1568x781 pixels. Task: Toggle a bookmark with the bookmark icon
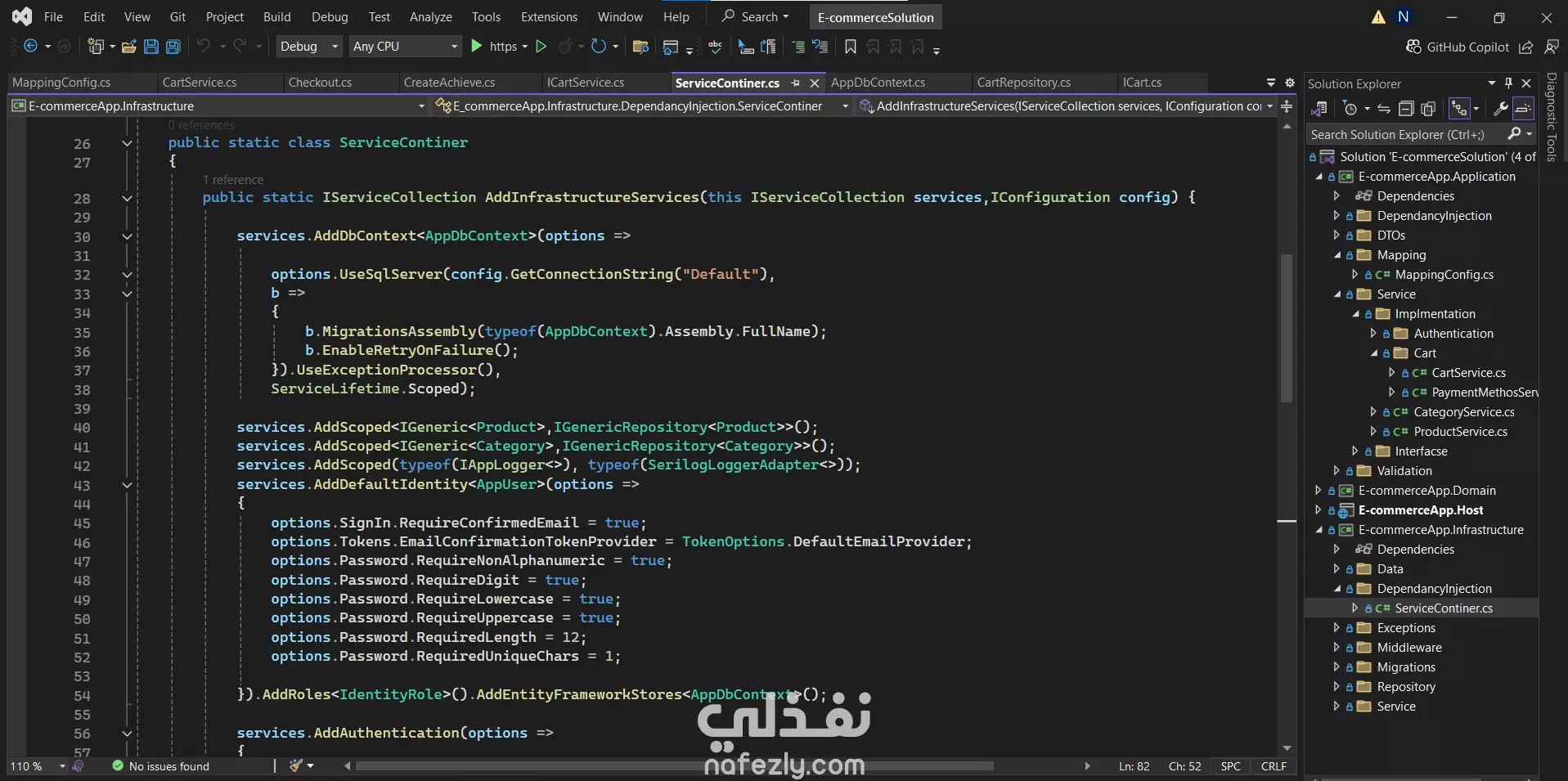click(x=851, y=47)
